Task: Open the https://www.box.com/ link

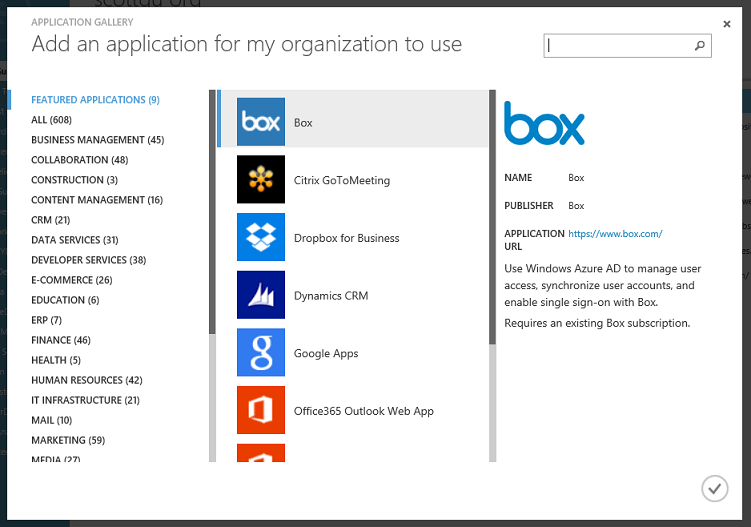Action: click(615, 234)
